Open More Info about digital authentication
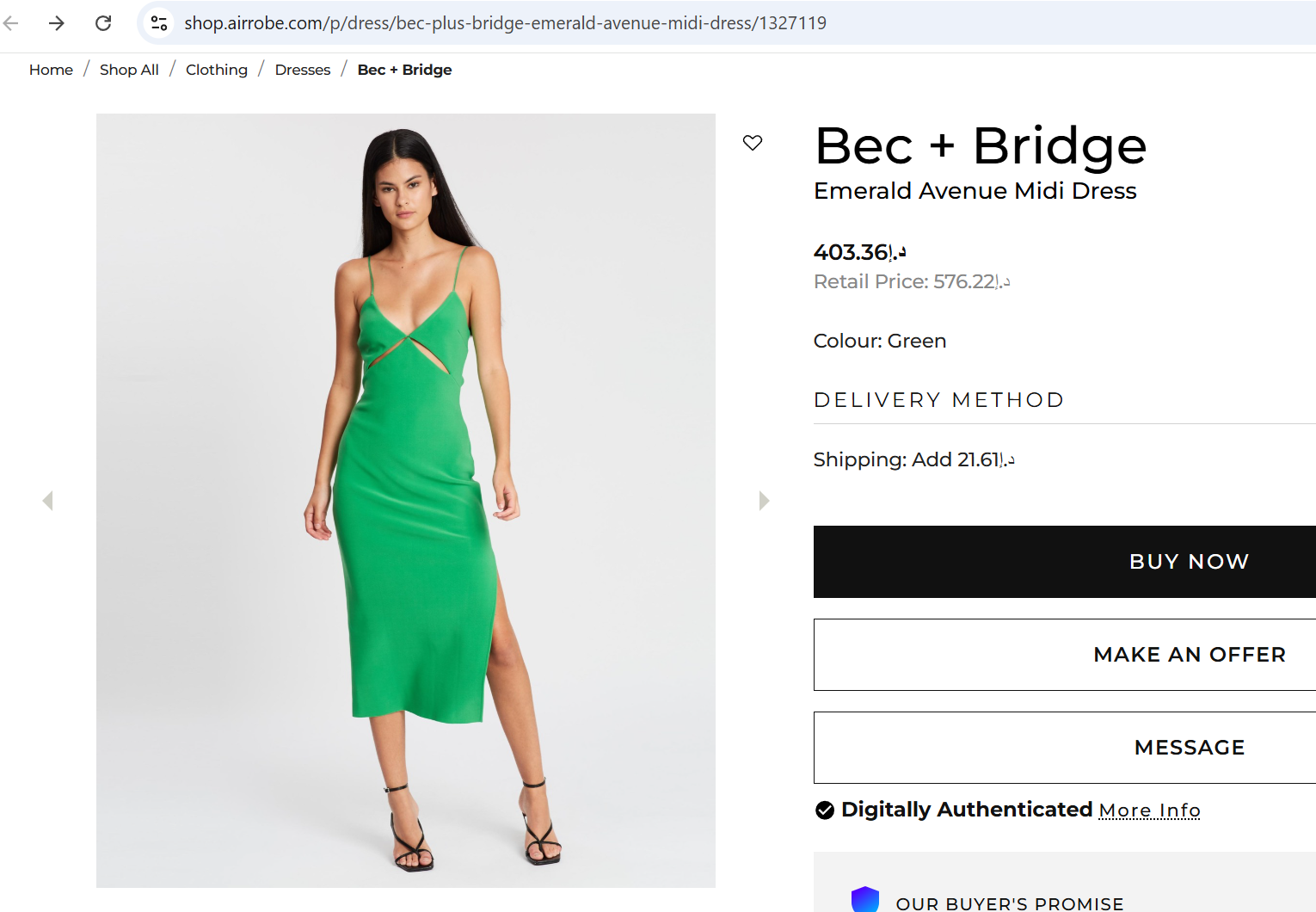Screen dimensions: 1316x912 (1149, 810)
